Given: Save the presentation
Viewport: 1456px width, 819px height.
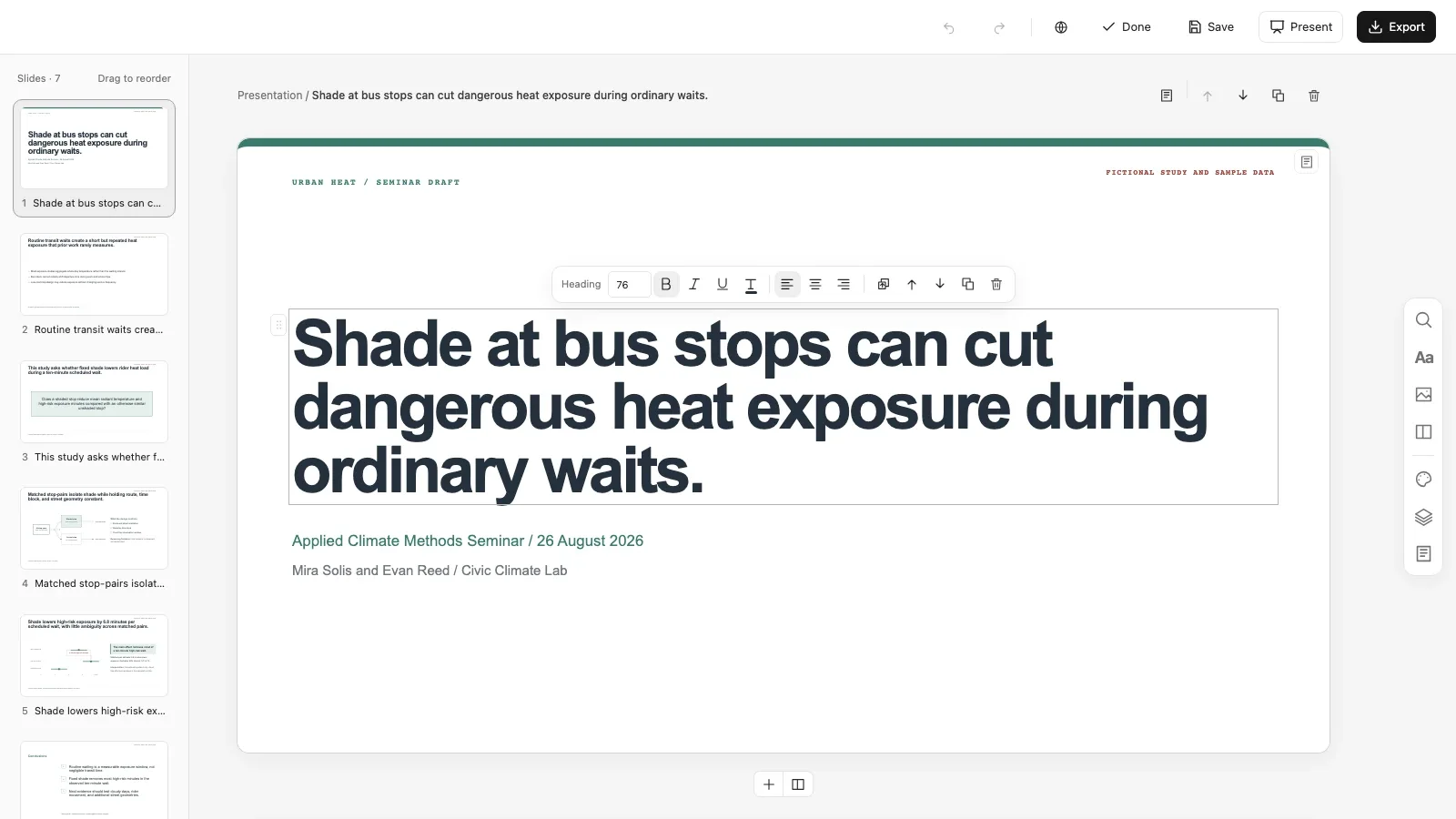Looking at the screenshot, I should click(1211, 27).
